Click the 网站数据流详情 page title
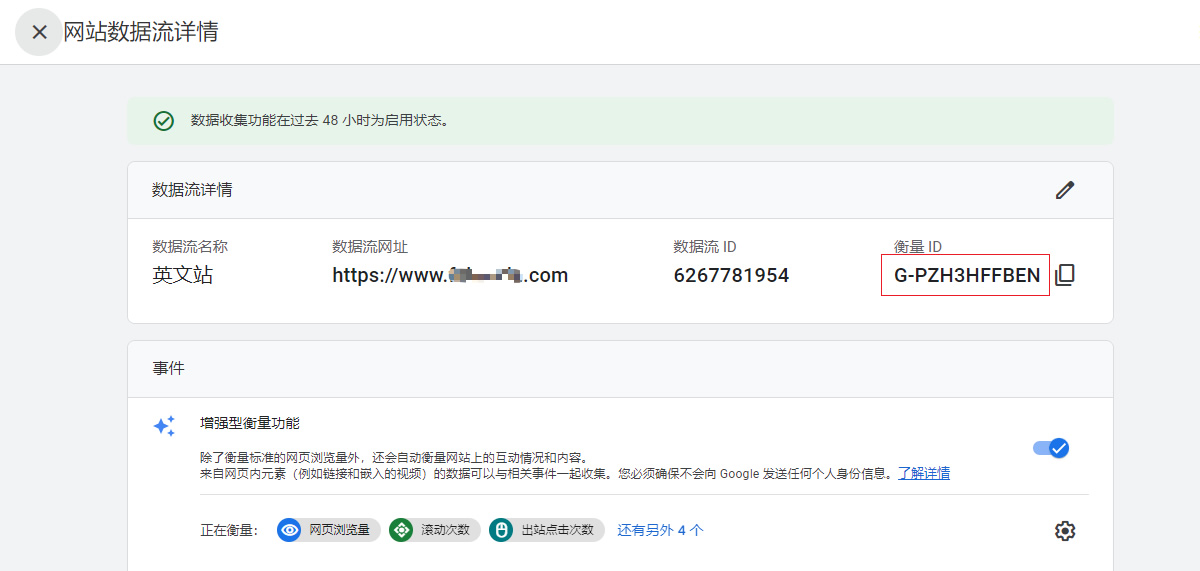Viewport: 1200px width, 571px height. click(141, 32)
